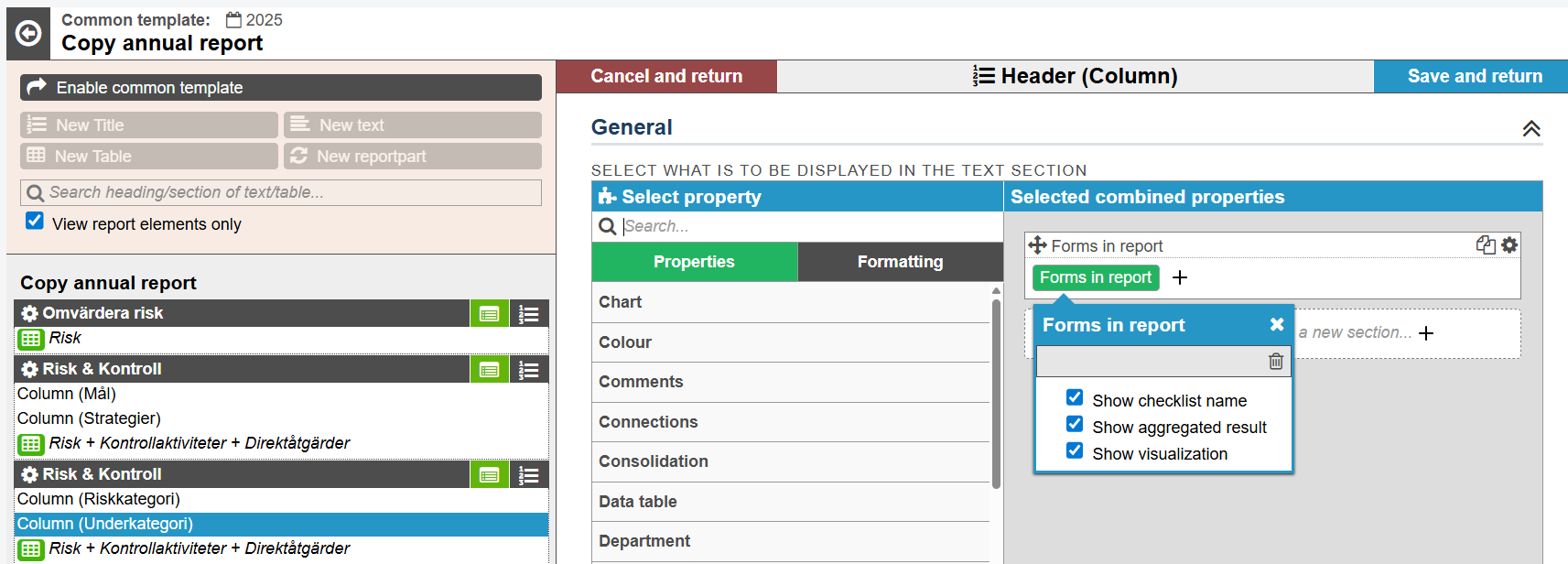This screenshot has height=564, width=1568.
Task: Click Save and return
Action: tap(1474, 76)
